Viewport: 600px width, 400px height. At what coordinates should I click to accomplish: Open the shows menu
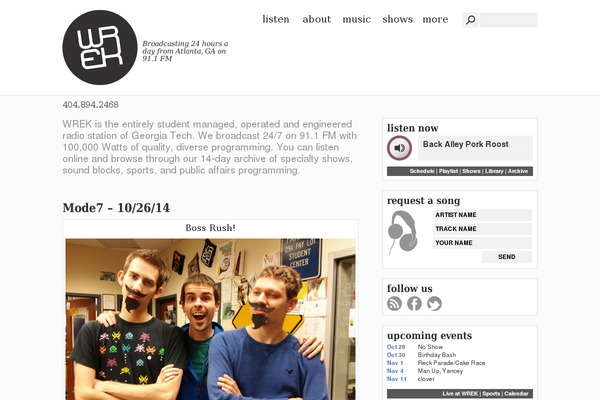point(398,19)
